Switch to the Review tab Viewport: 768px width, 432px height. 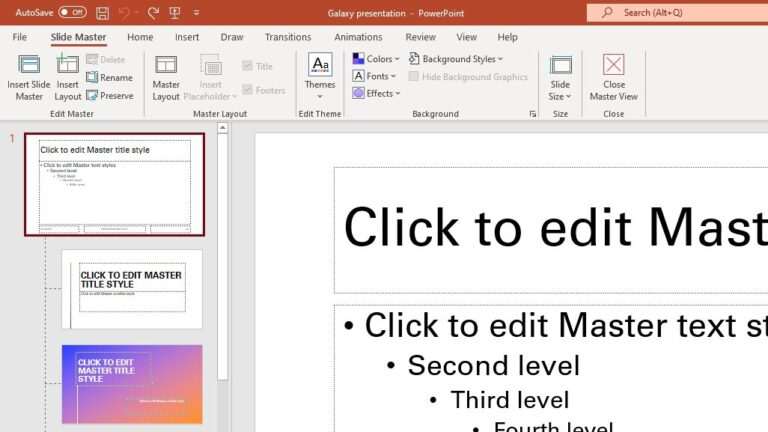(421, 37)
